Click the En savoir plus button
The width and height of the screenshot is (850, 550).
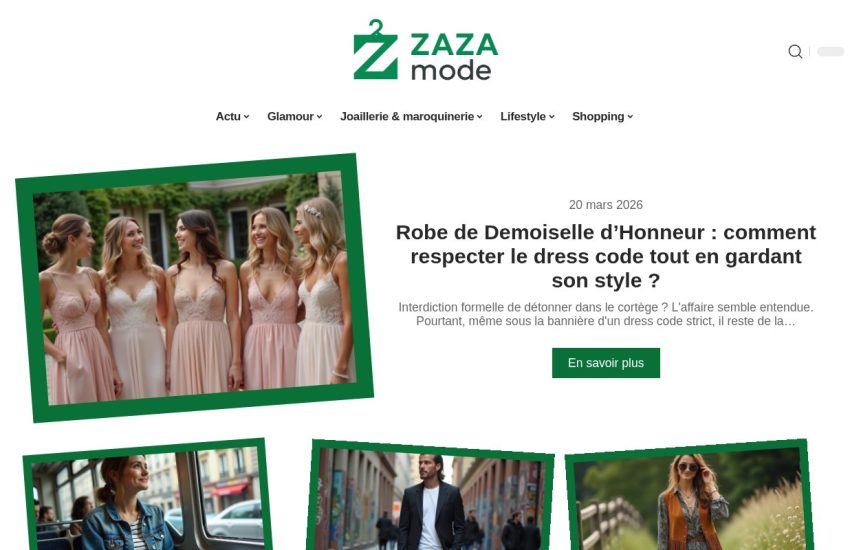(x=606, y=363)
